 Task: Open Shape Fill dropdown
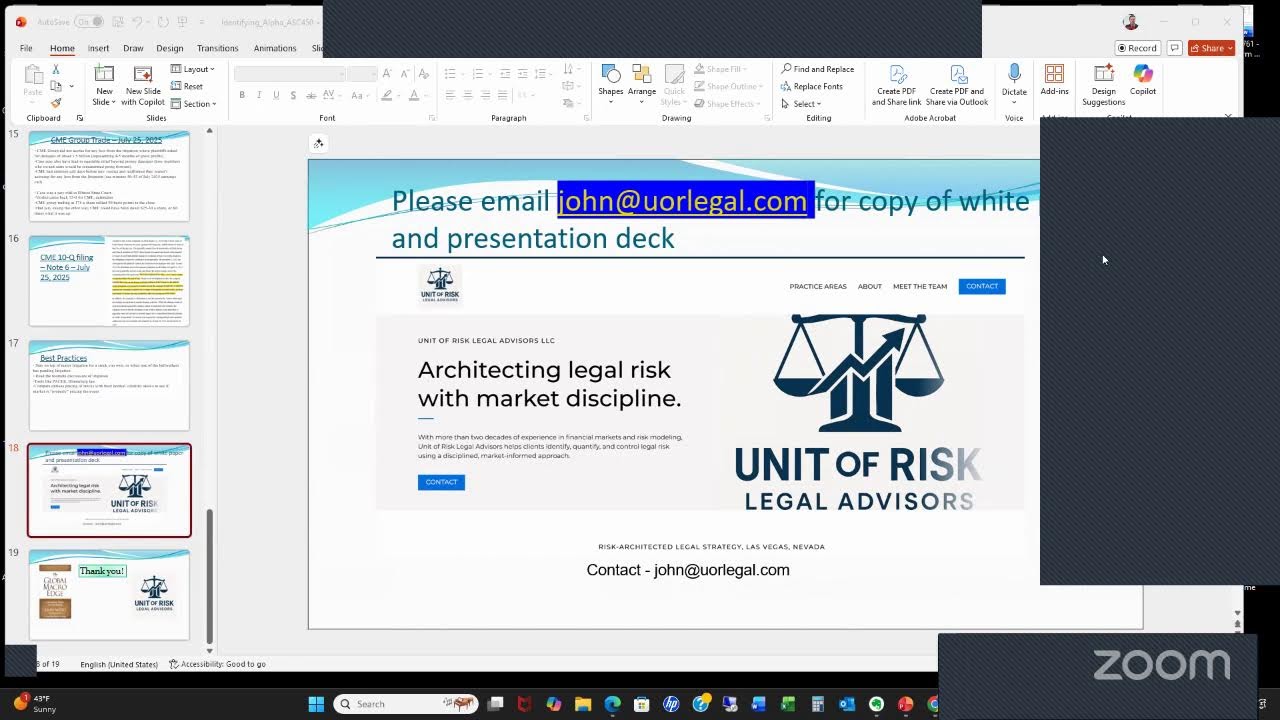point(719,69)
